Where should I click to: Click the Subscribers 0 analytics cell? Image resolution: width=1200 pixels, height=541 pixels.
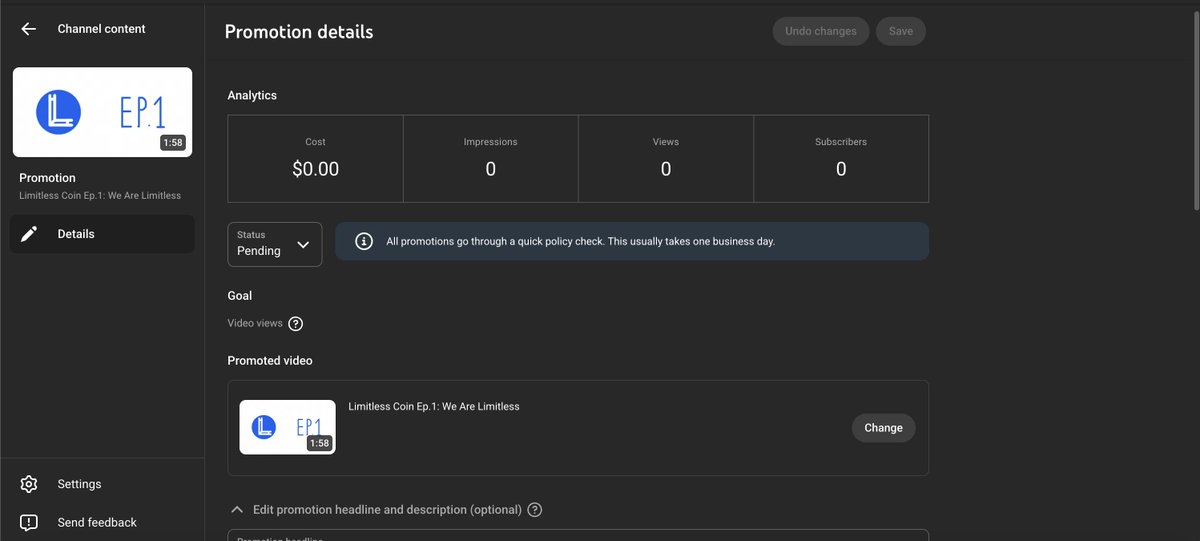tap(841, 159)
